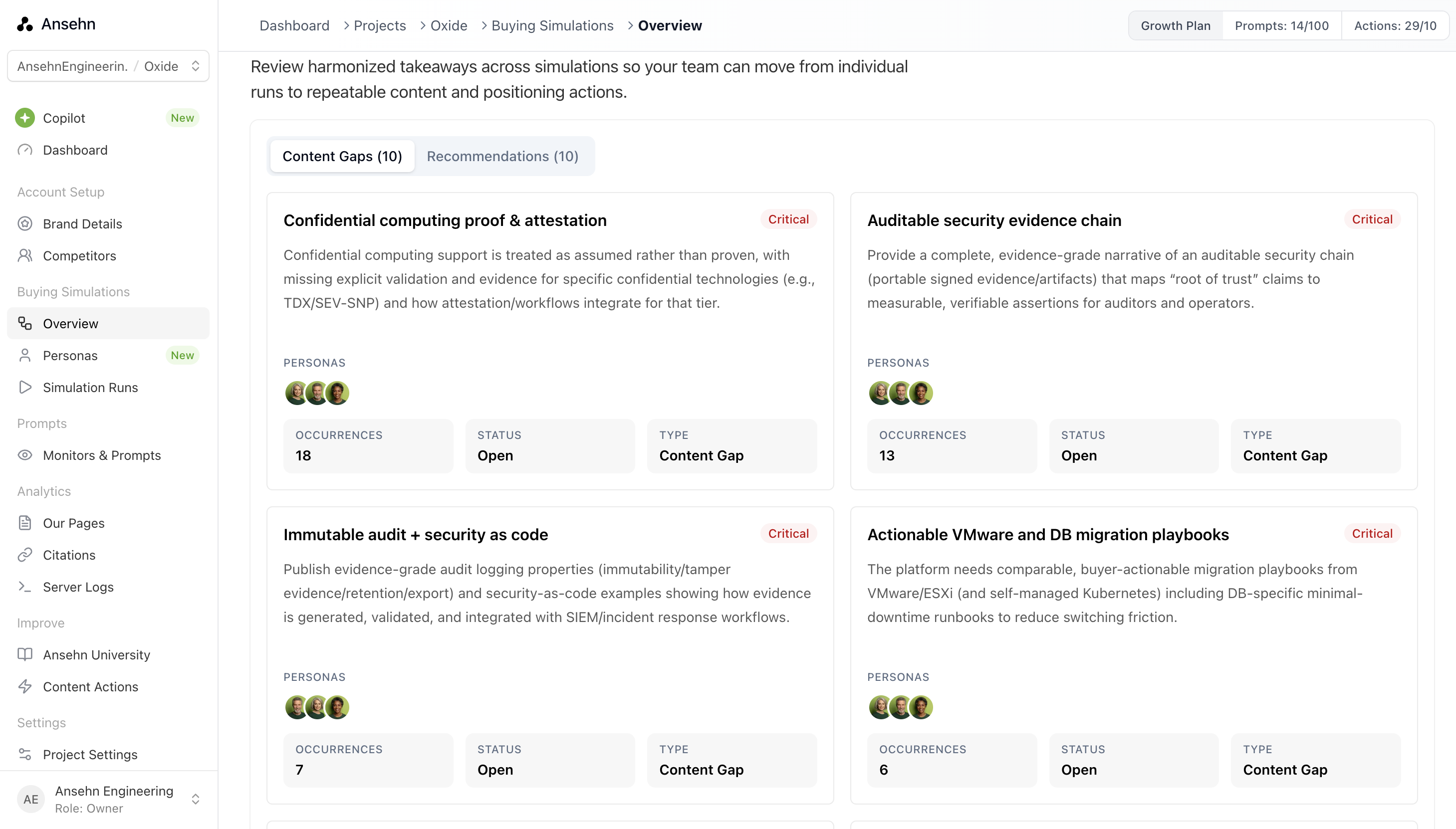Open Server Logs in the sidebar
The height and width of the screenshot is (829, 1456).
coord(108,587)
